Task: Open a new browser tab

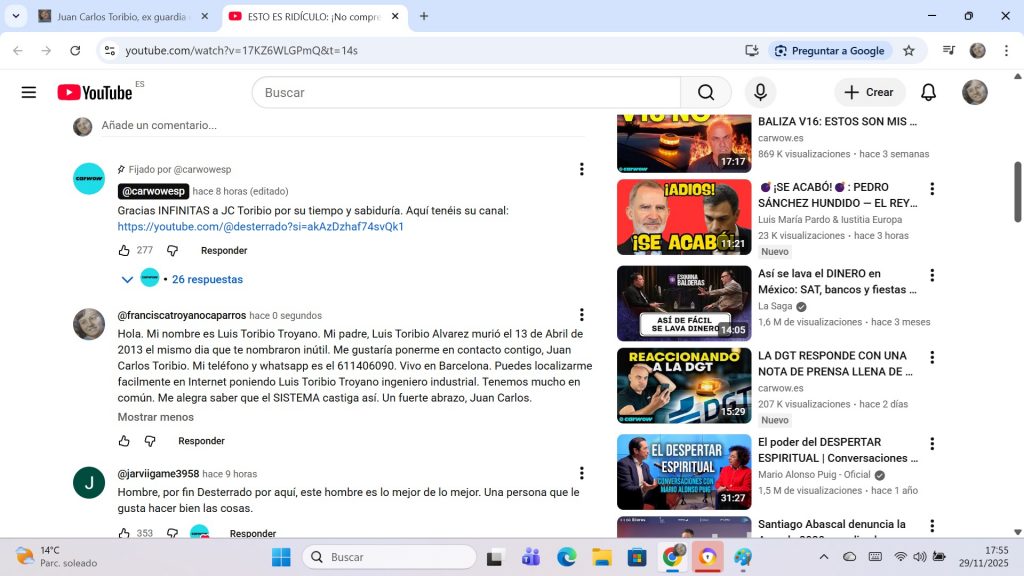Action: coord(424,16)
